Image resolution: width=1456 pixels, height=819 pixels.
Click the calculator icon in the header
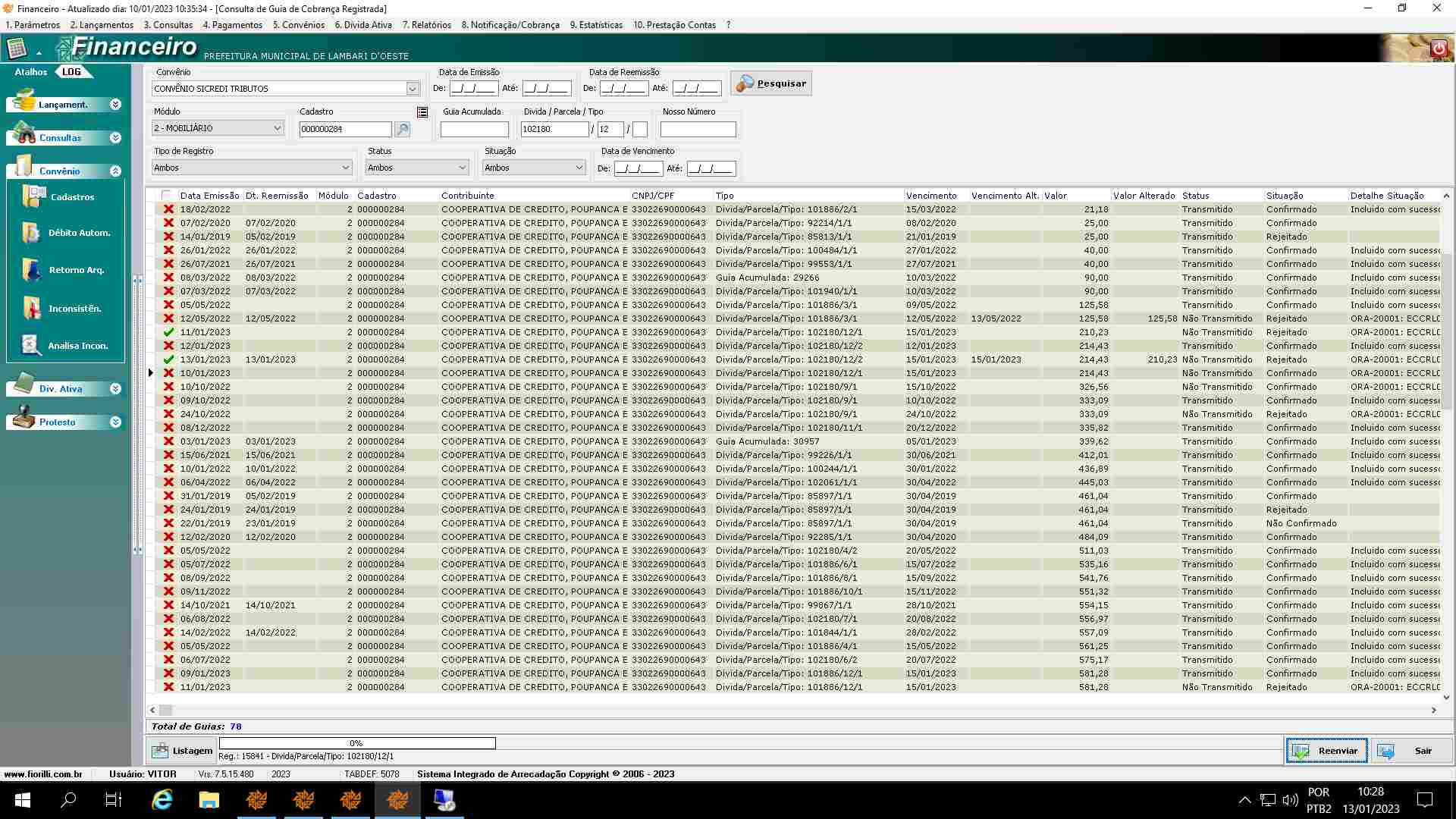[17, 49]
